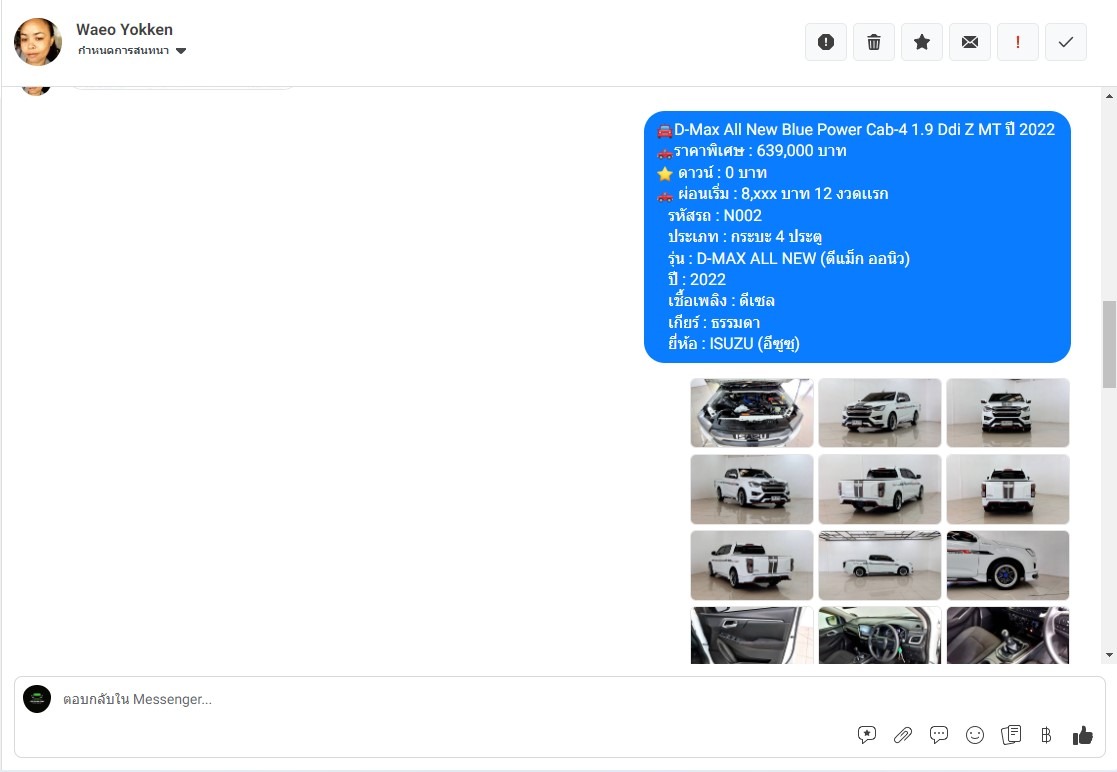Open the saved replies star bubble icon
Image resolution: width=1117 pixels, height=772 pixels.
(866, 734)
